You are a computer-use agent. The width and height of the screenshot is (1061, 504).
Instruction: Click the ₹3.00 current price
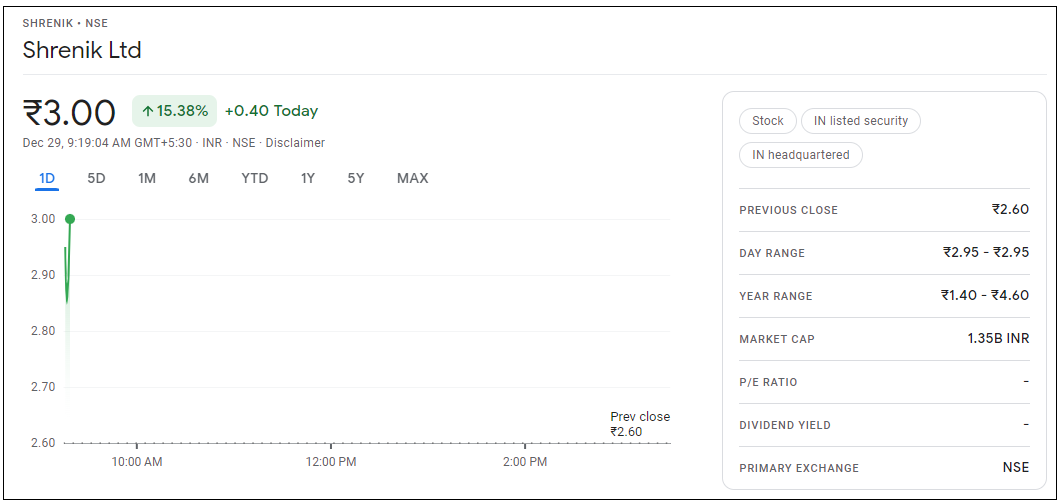coord(69,112)
